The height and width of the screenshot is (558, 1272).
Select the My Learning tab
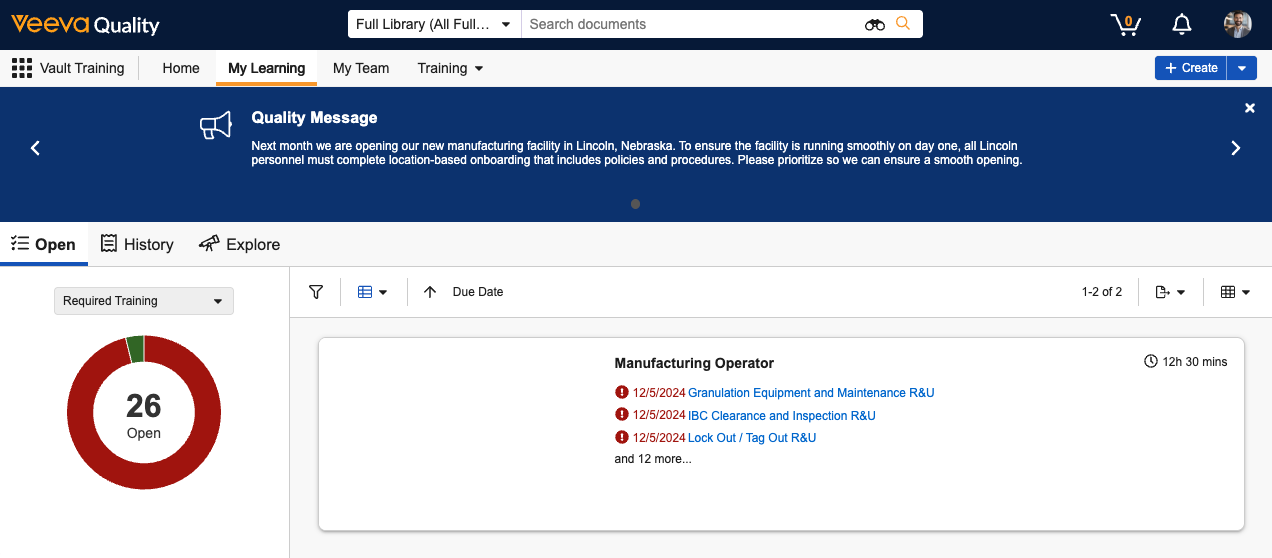tap(266, 68)
